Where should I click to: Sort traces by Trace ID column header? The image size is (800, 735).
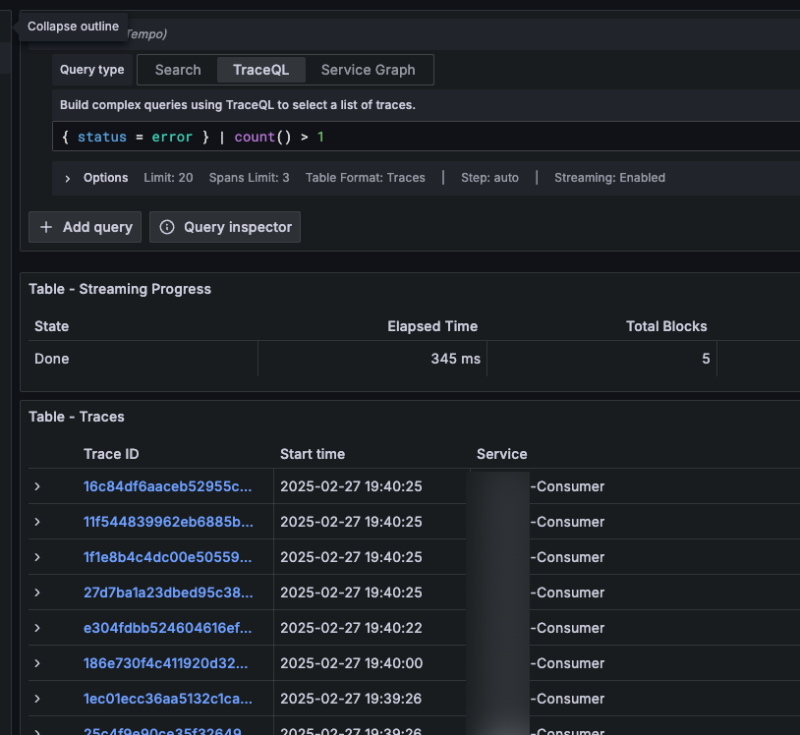tap(111, 454)
